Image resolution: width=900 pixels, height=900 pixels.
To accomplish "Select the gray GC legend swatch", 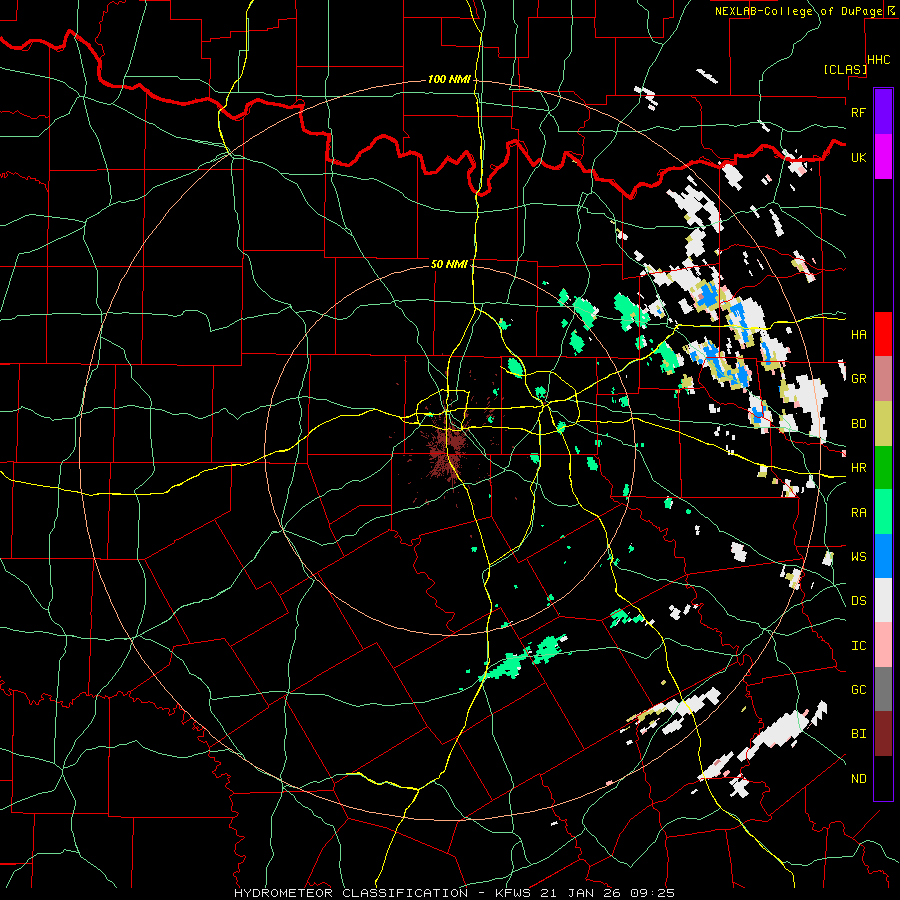I will [883, 689].
